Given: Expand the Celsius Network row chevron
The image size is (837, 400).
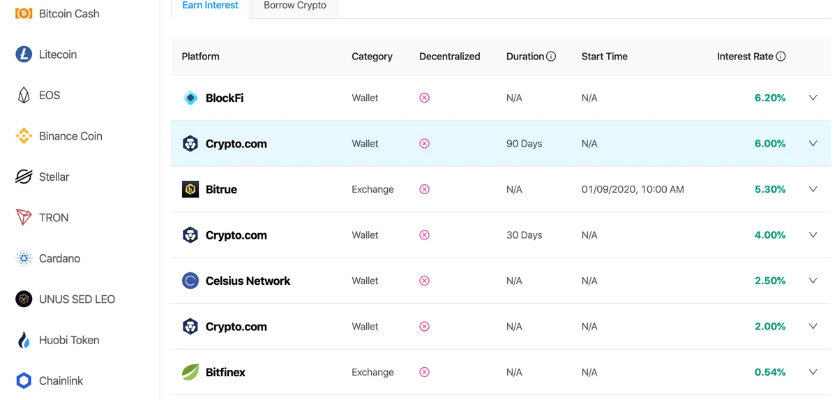Looking at the screenshot, I should [x=813, y=280].
